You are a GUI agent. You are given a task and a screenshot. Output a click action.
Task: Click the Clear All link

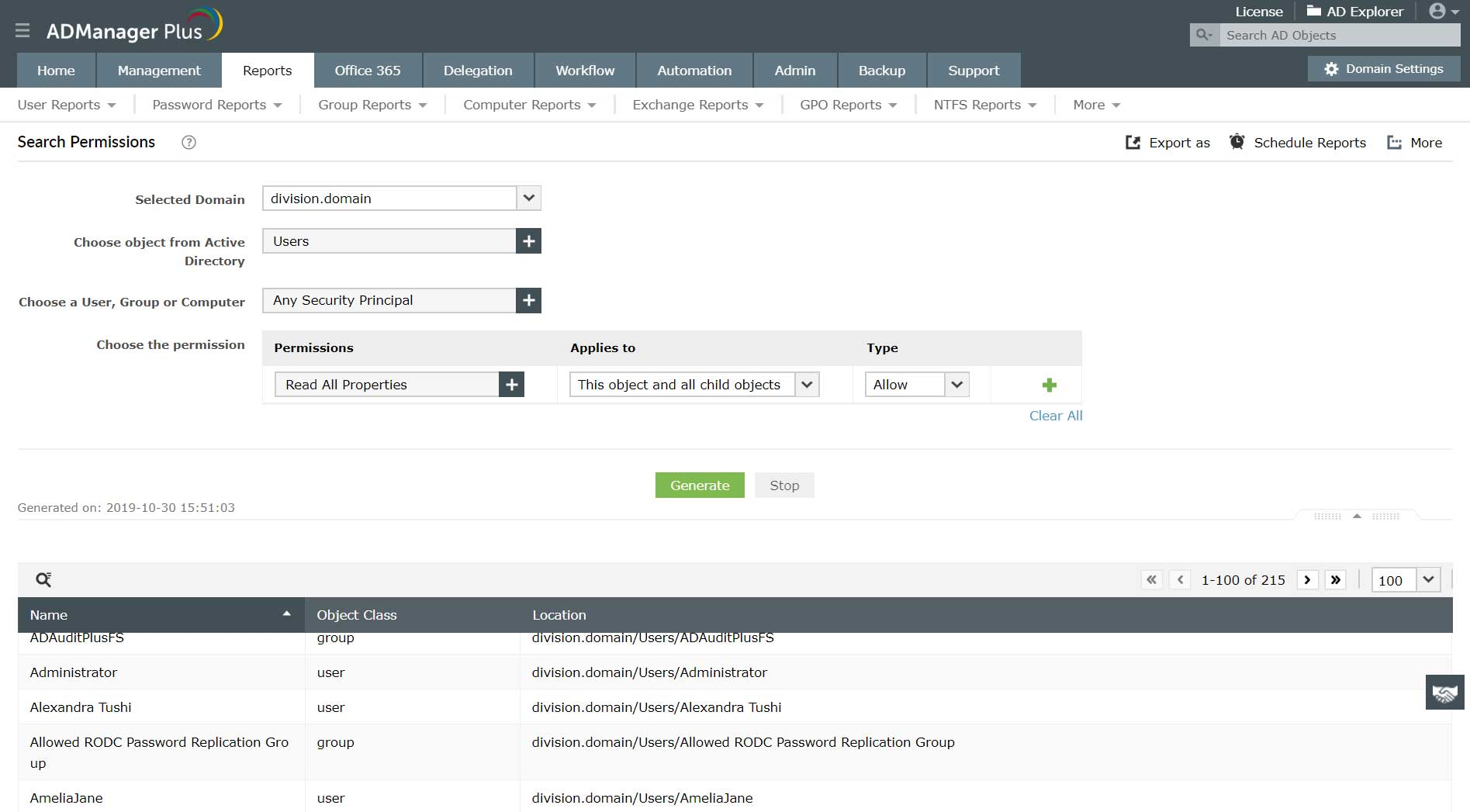(1055, 416)
